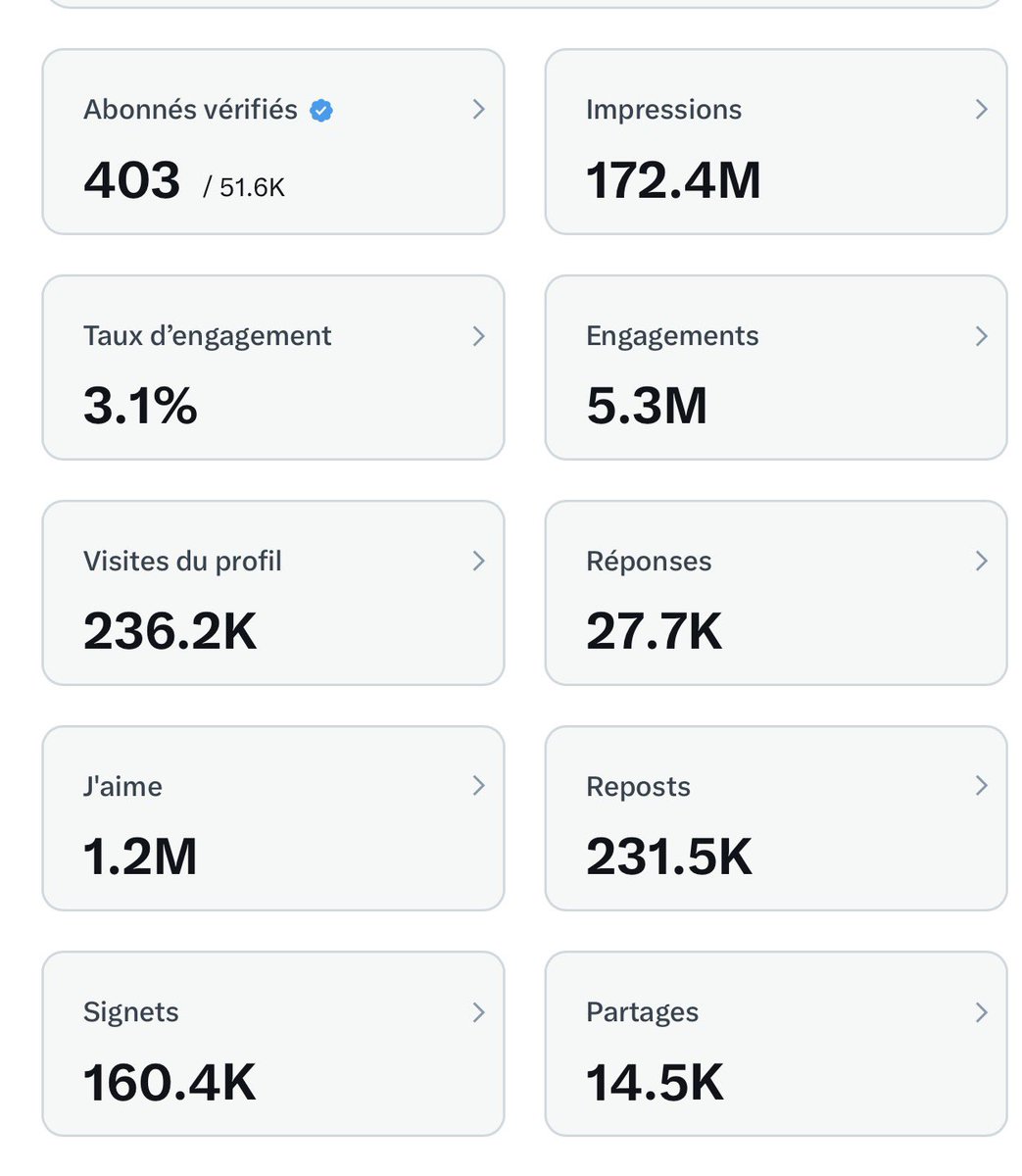
Task: Select the 1.2M likes value
Action: [139, 857]
